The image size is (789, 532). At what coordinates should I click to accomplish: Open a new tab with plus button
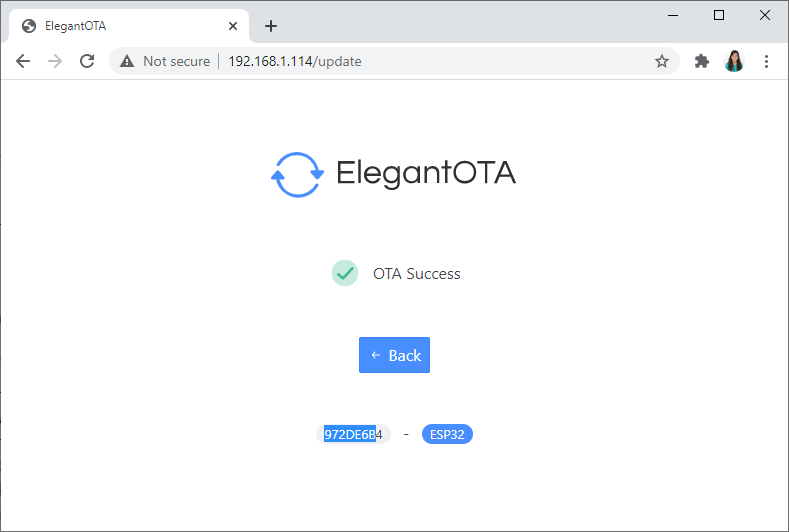click(x=270, y=26)
